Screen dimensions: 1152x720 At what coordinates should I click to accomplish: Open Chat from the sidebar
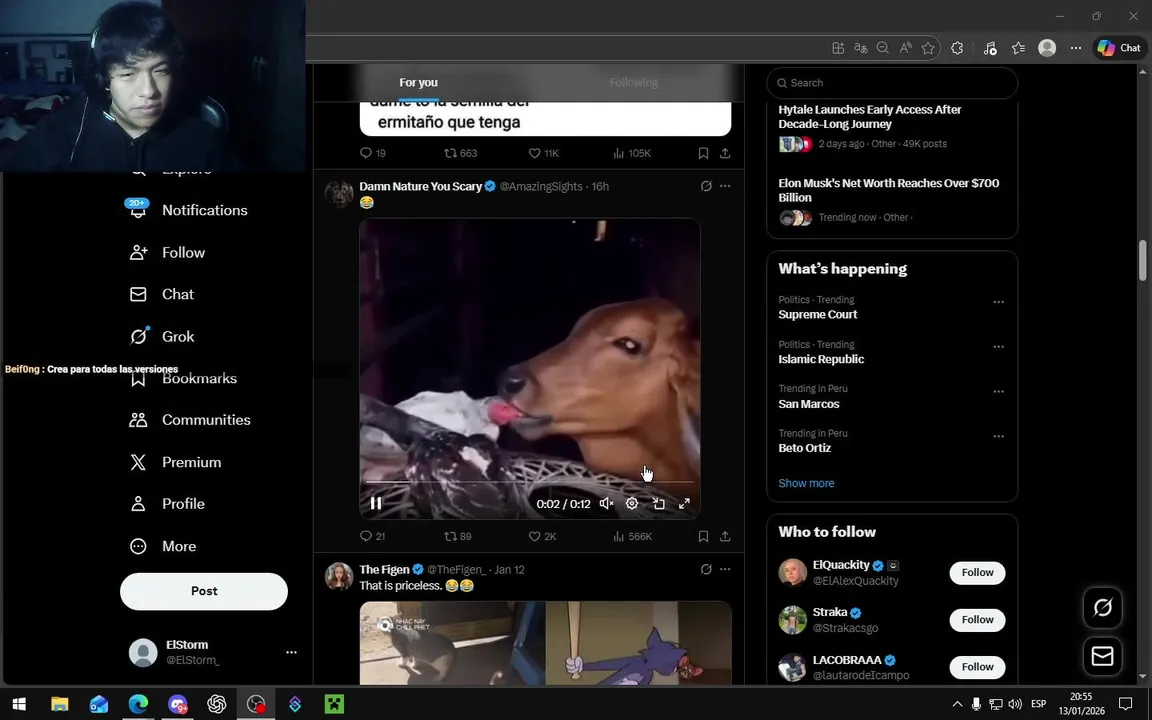(162, 295)
